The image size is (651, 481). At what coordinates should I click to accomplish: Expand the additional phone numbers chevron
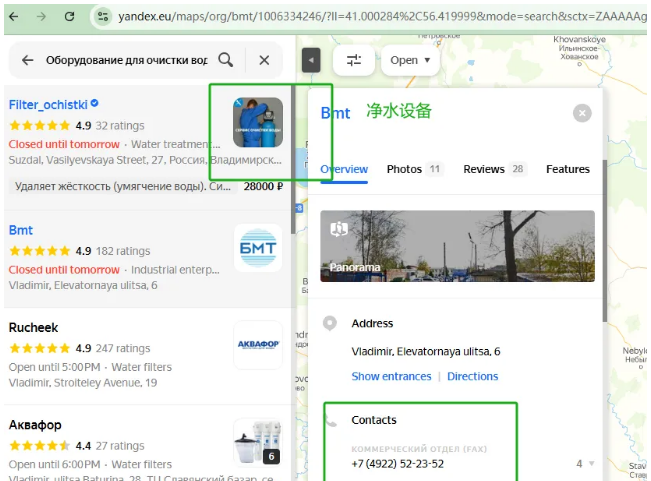coord(592,464)
